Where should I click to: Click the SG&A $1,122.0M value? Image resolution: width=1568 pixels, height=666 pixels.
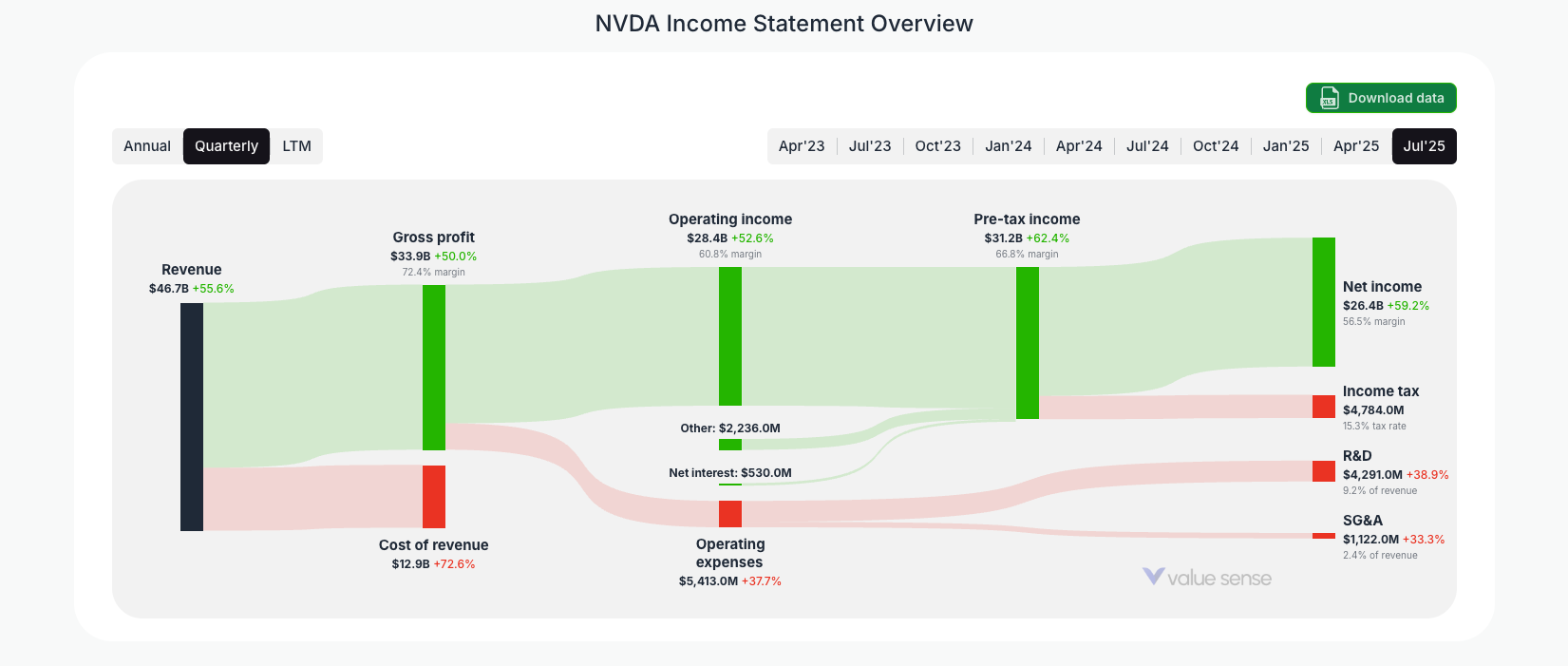point(1370,540)
